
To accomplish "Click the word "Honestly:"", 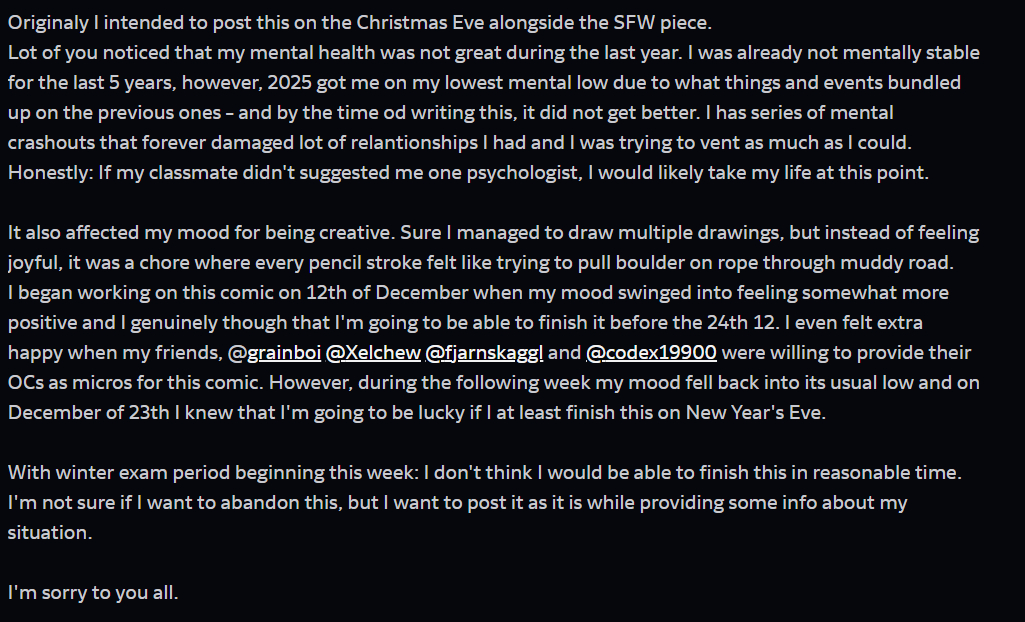I will click(48, 172).
